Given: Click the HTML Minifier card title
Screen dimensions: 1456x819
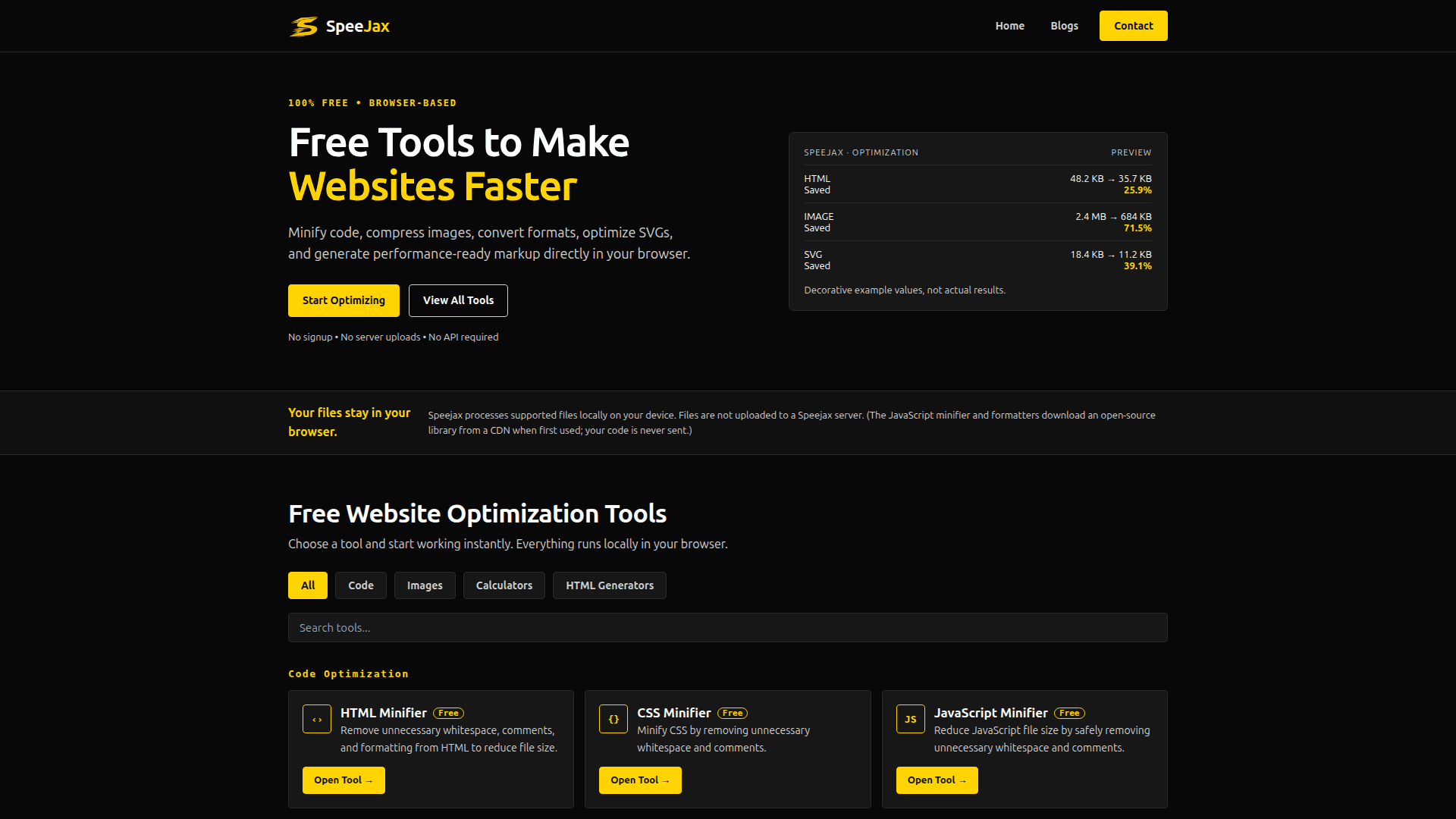Looking at the screenshot, I should [x=384, y=713].
